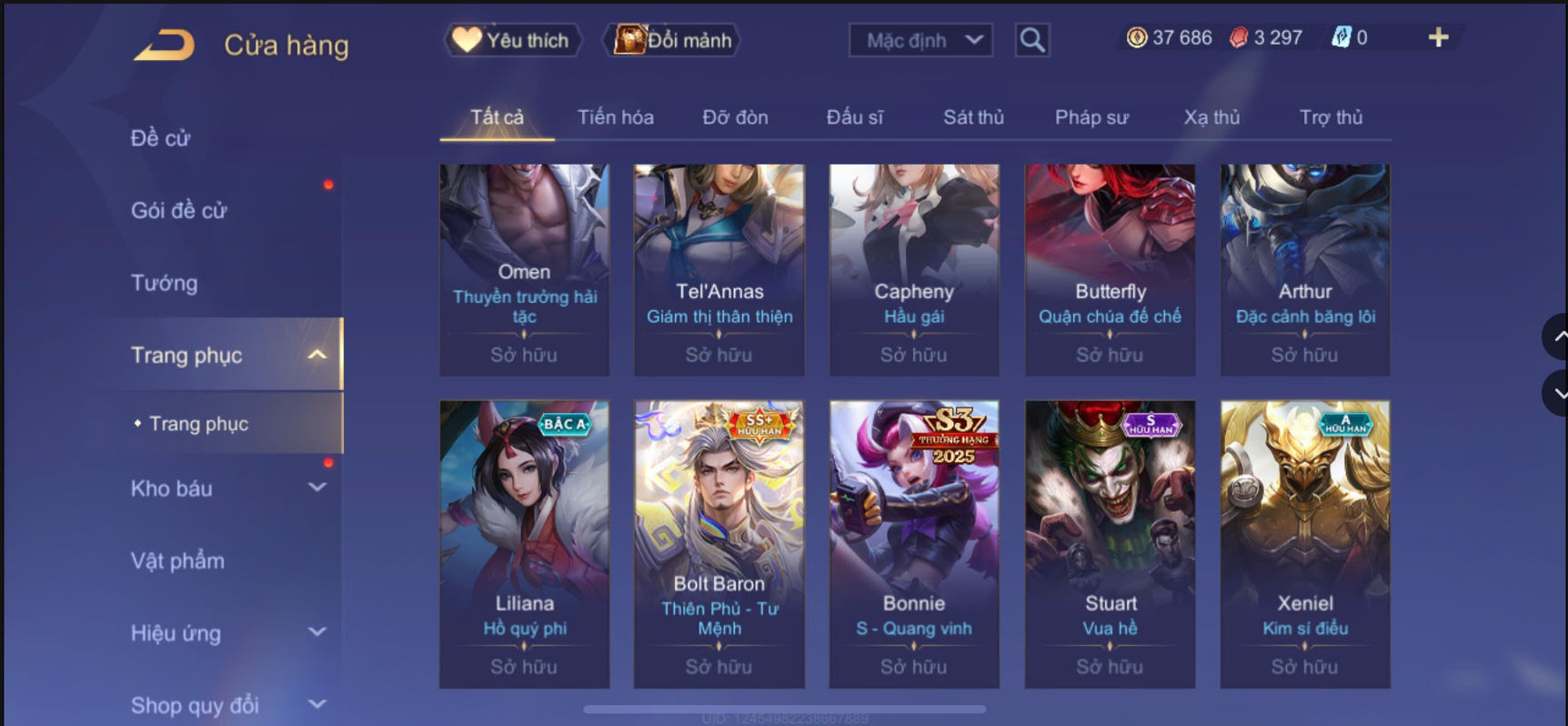Switch to the Sát thủ tab
This screenshot has height=726, width=1568.
[x=973, y=117]
